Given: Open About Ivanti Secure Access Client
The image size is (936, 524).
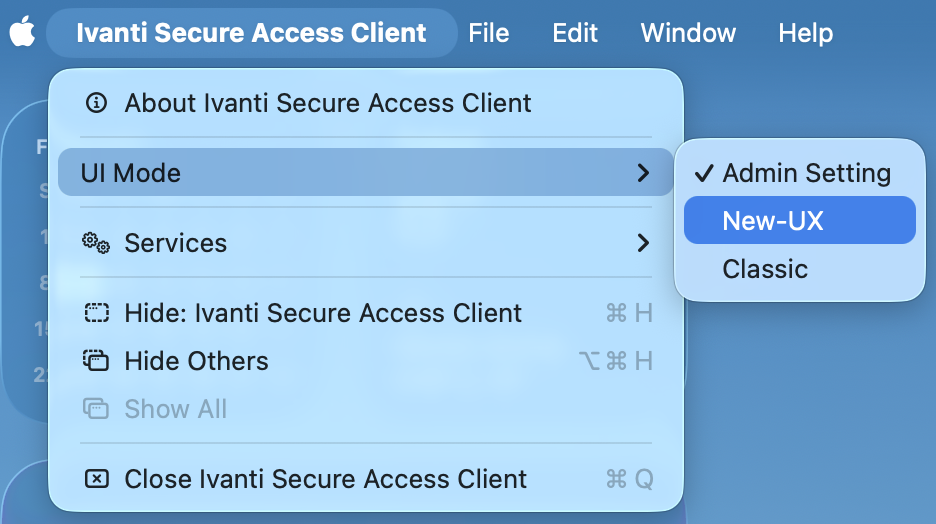Looking at the screenshot, I should 327,102.
